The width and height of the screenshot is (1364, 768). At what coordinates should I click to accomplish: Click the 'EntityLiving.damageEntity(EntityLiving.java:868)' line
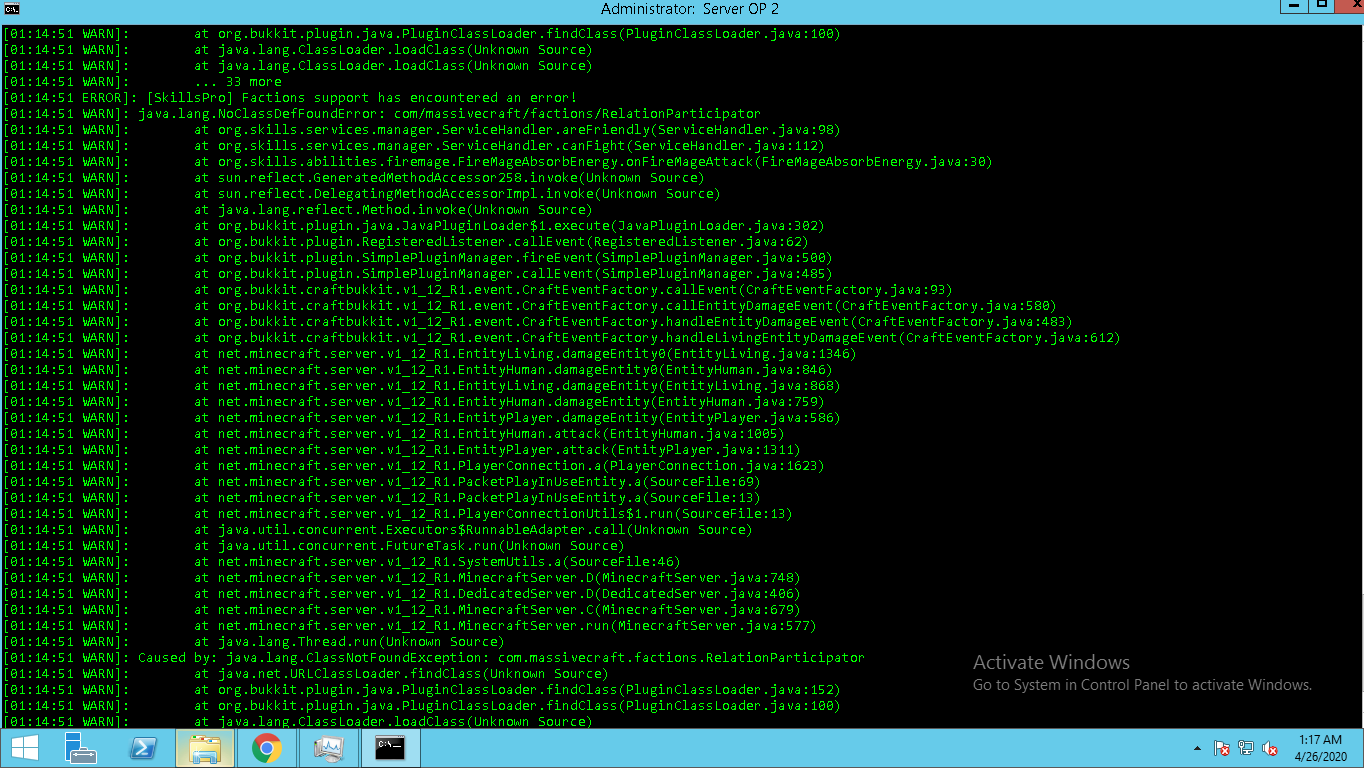point(421,386)
